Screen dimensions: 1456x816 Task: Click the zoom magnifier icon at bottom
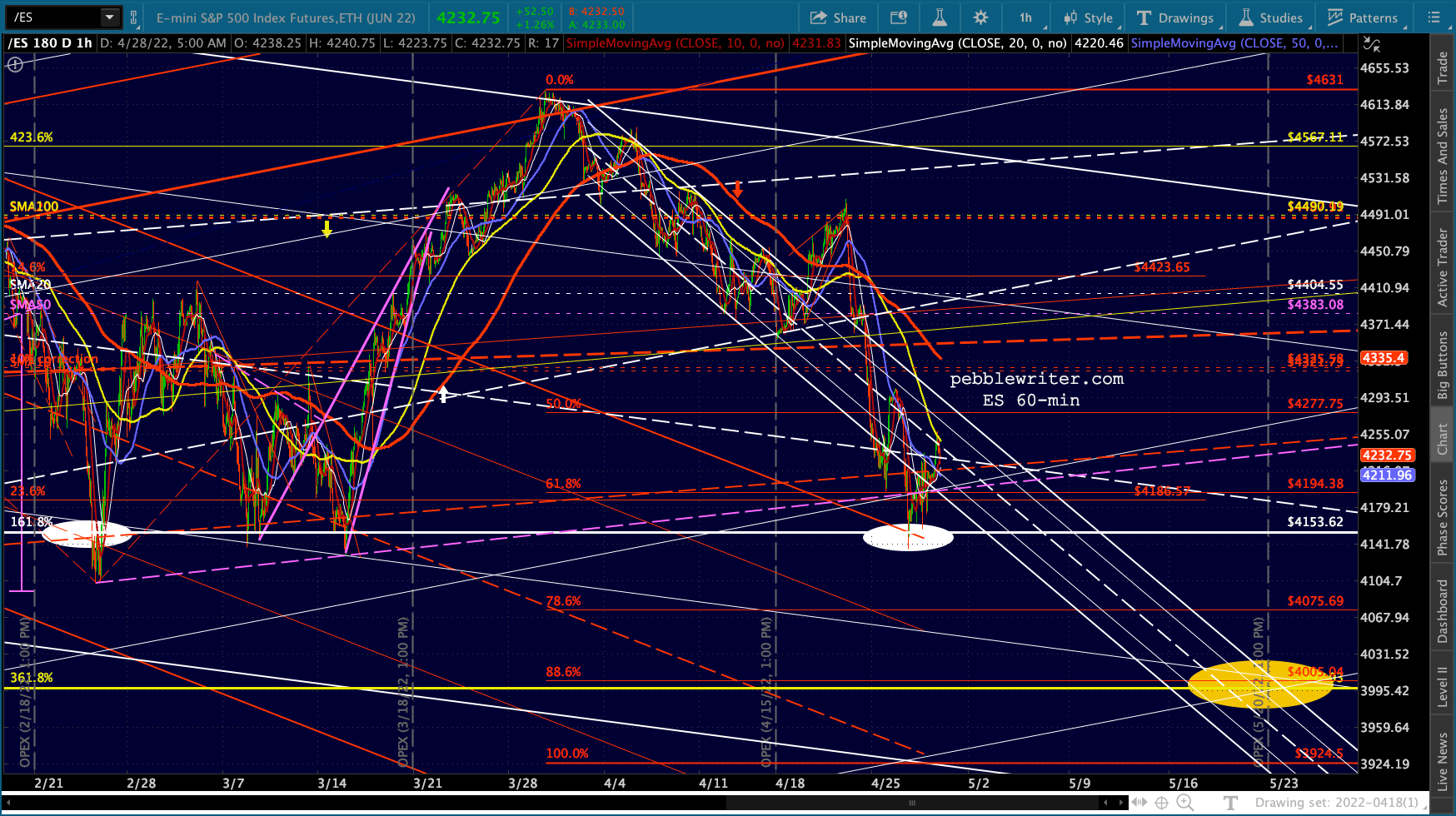[1184, 803]
